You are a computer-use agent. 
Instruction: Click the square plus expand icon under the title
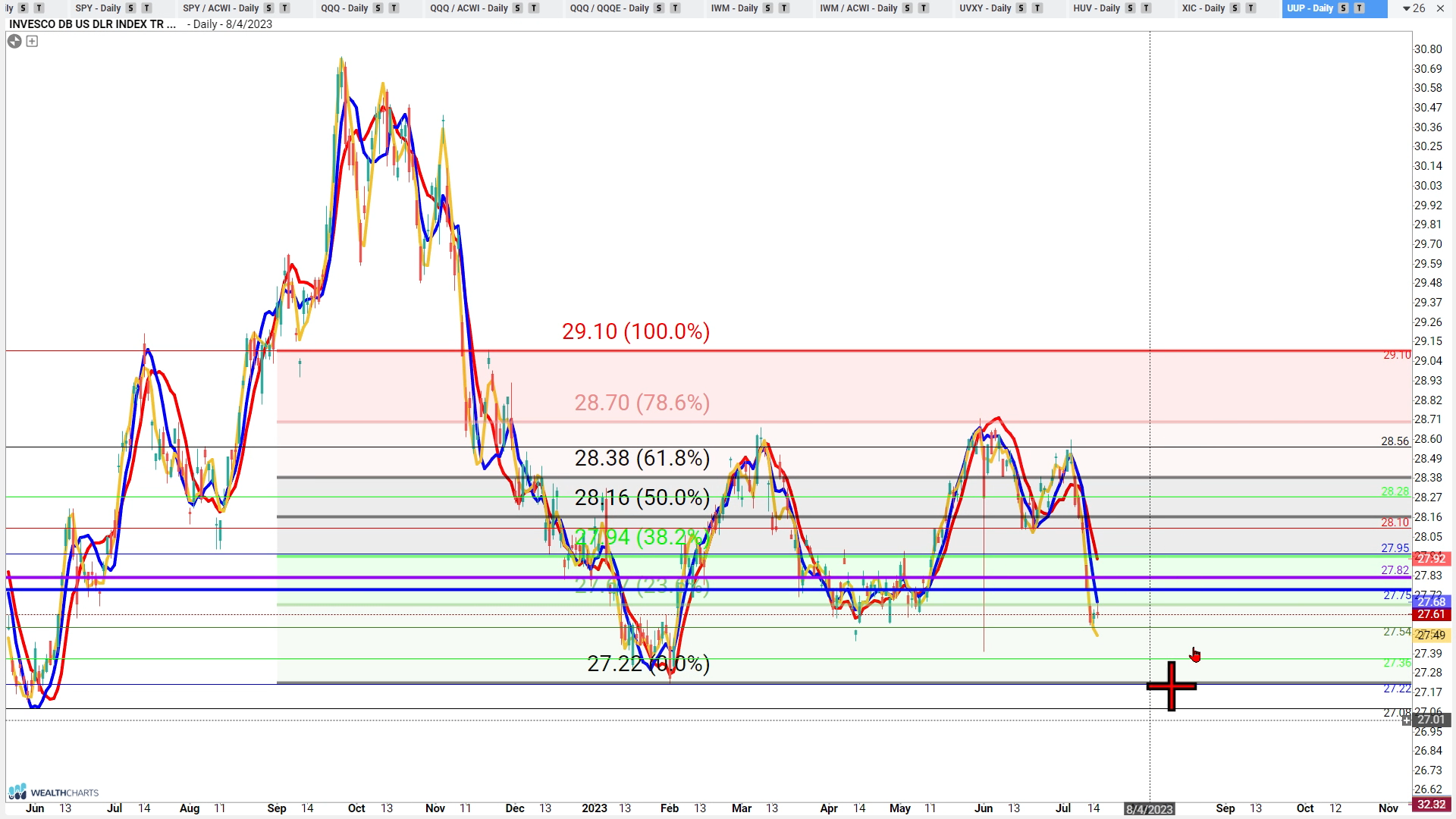32,41
